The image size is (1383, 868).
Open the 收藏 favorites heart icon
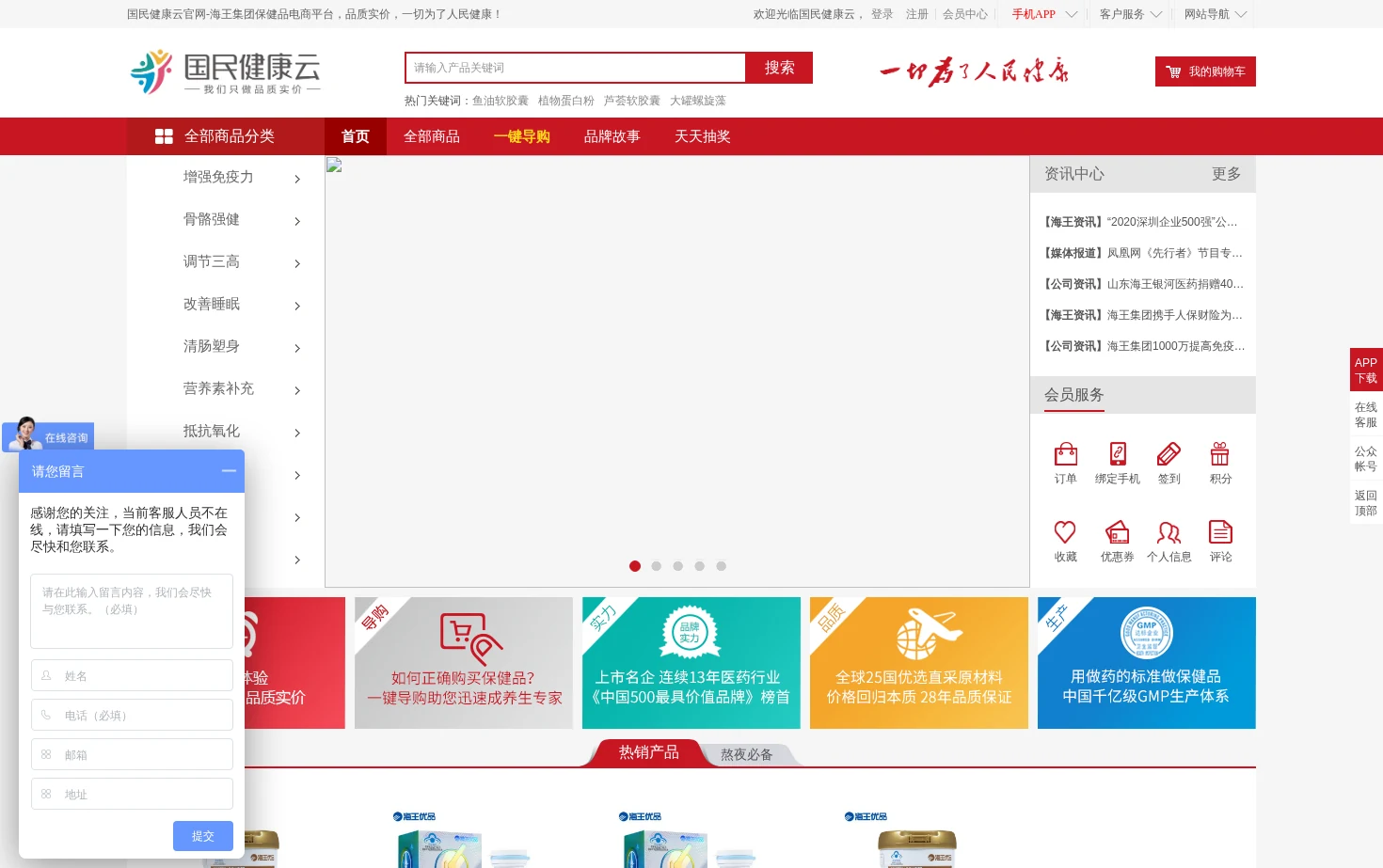1065,532
